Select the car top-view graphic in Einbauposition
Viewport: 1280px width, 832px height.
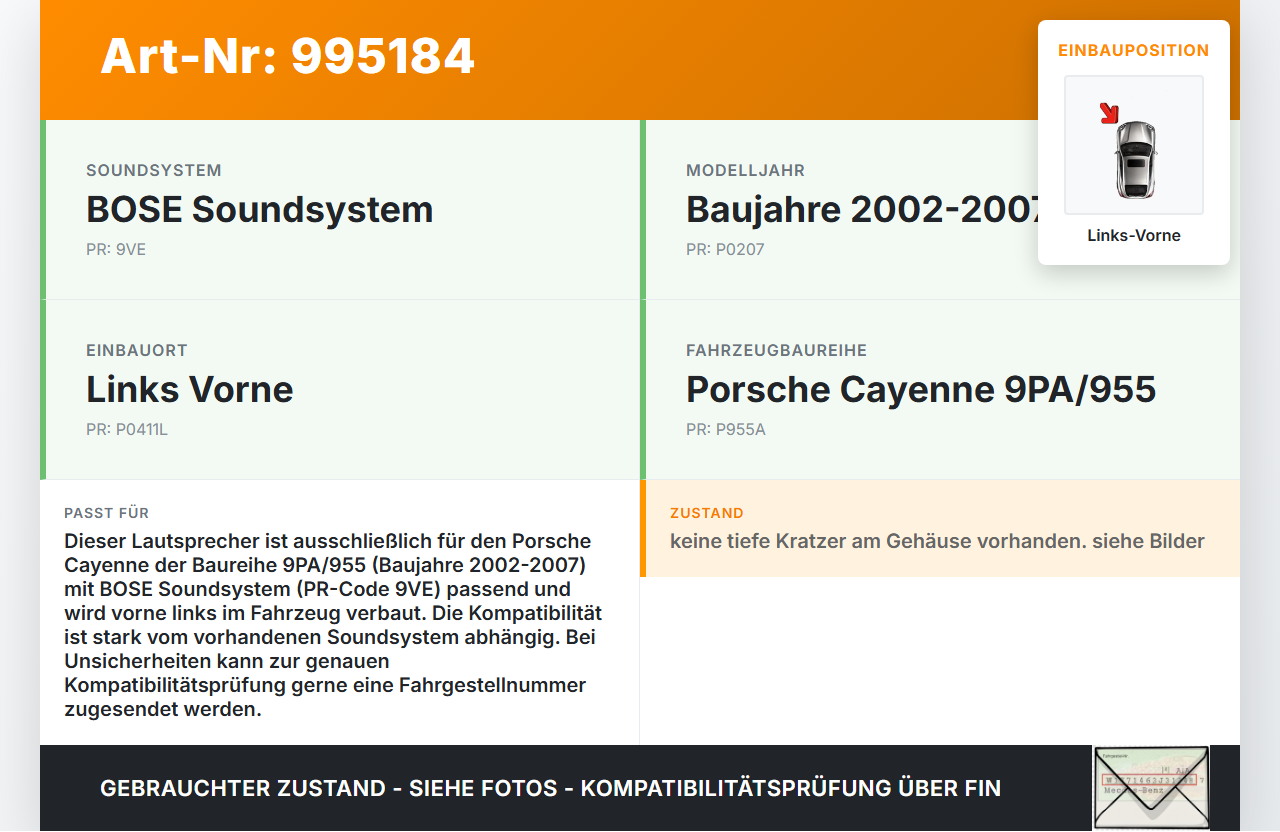point(1133,145)
